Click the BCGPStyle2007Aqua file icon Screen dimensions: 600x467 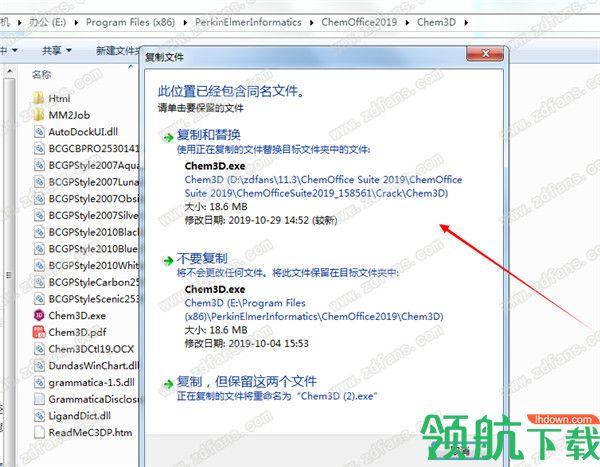(x=39, y=165)
